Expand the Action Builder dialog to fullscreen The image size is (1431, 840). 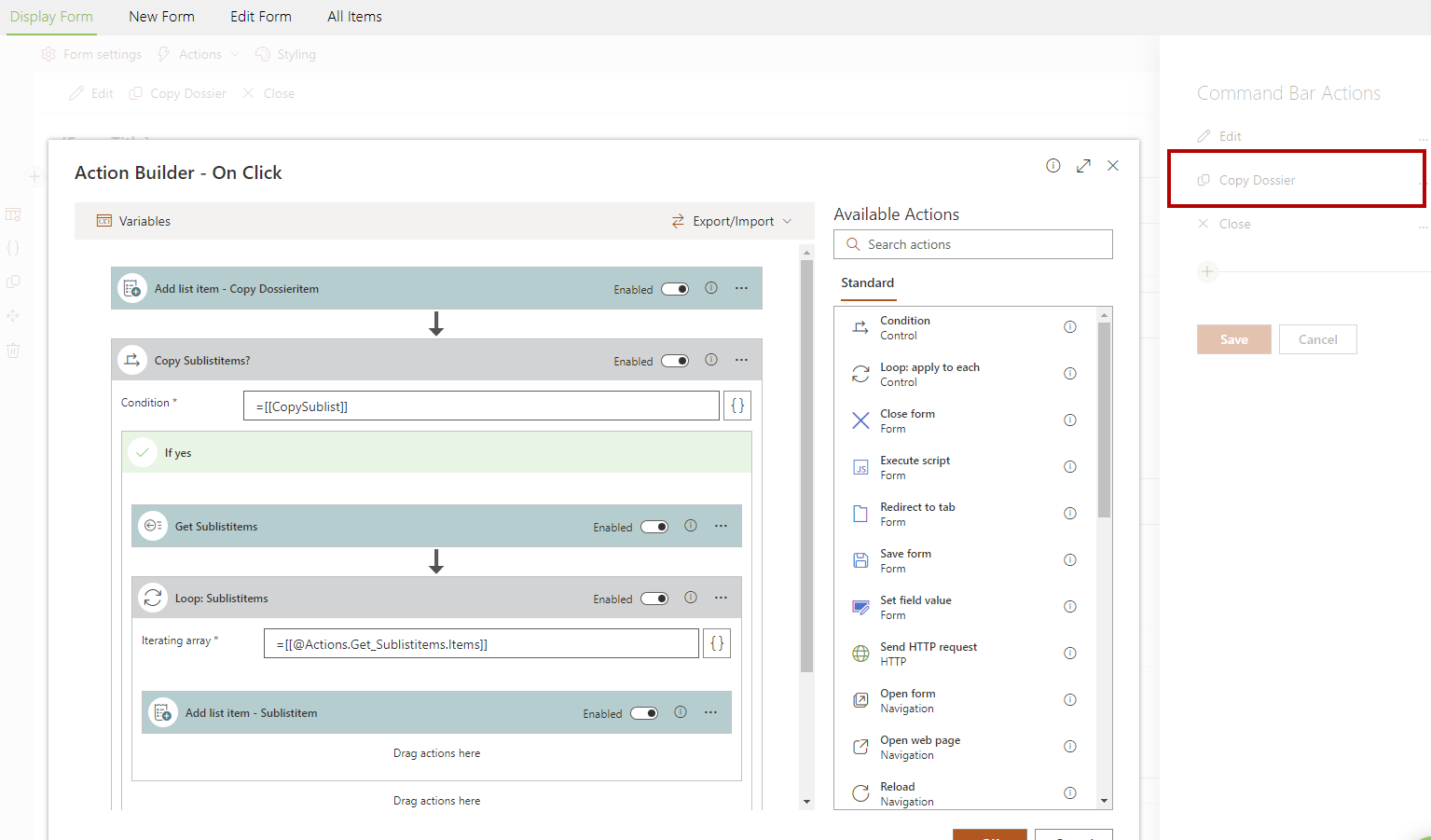click(x=1083, y=166)
